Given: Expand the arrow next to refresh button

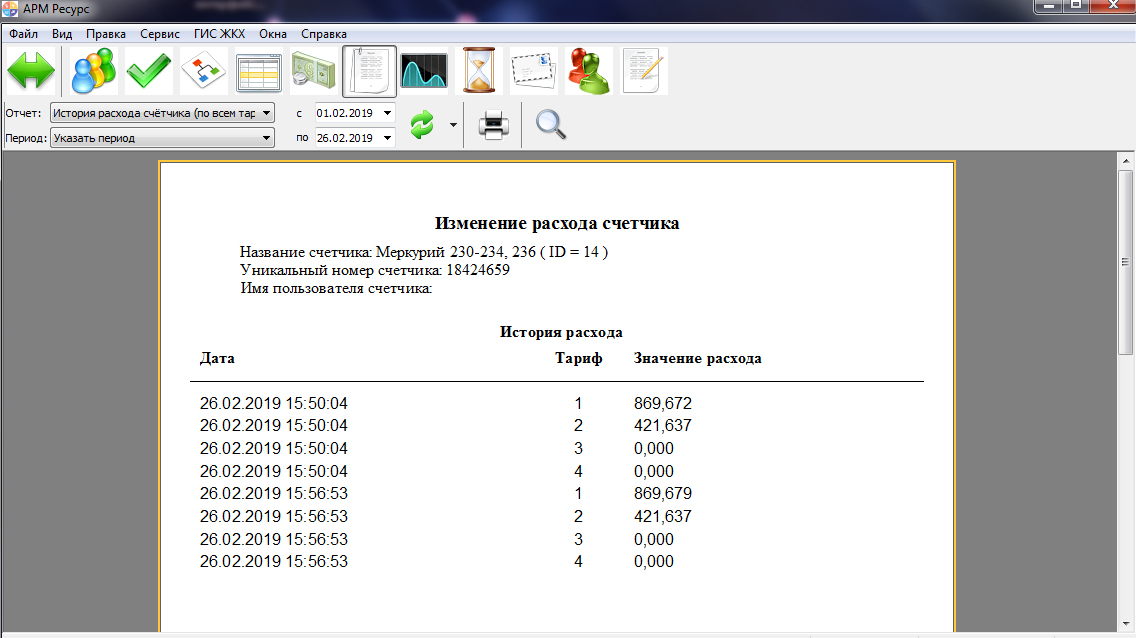Looking at the screenshot, I should (x=453, y=126).
